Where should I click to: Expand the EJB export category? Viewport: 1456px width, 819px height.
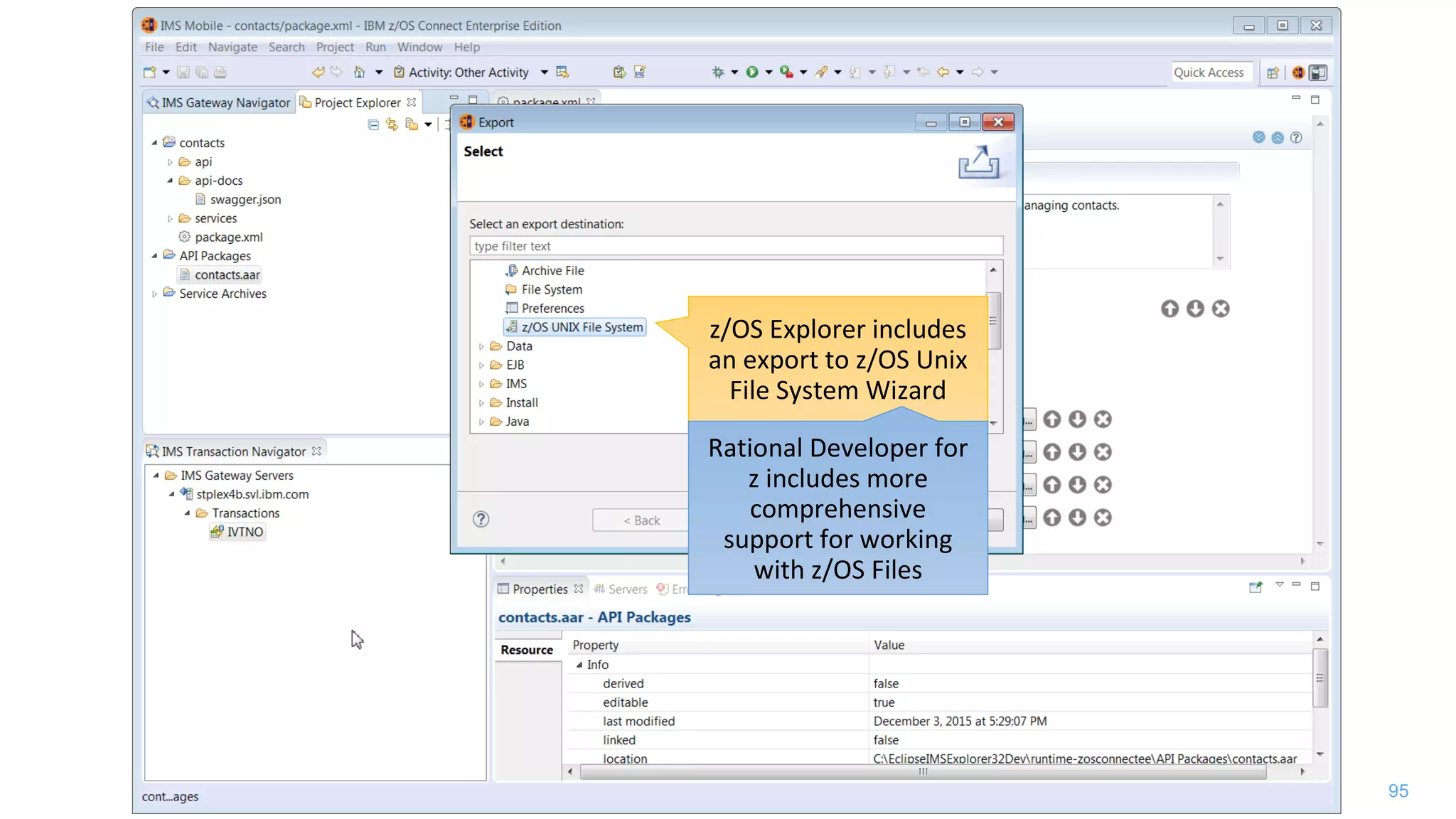click(481, 365)
